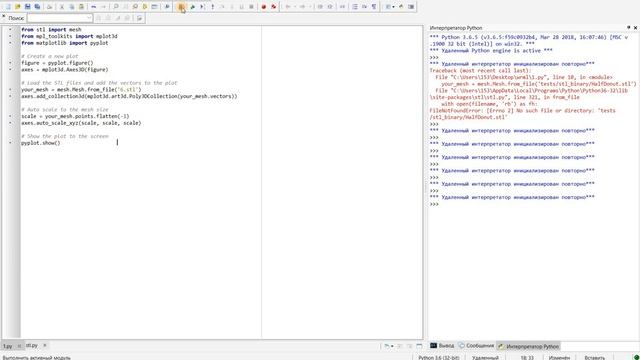
Task: Switch to the stl.py editor tab
Action: click(32, 346)
